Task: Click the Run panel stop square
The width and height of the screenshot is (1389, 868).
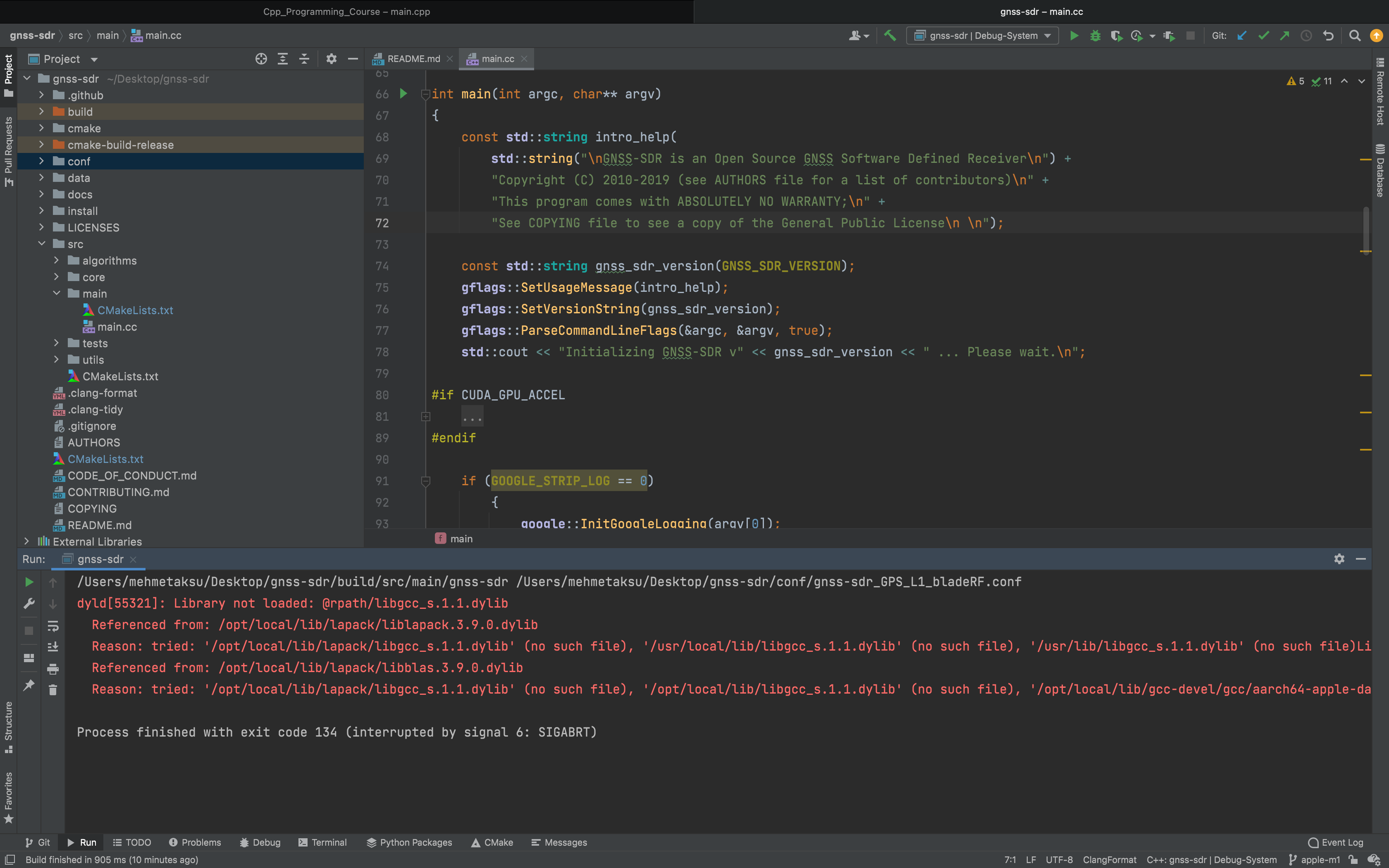Action: tap(29, 630)
